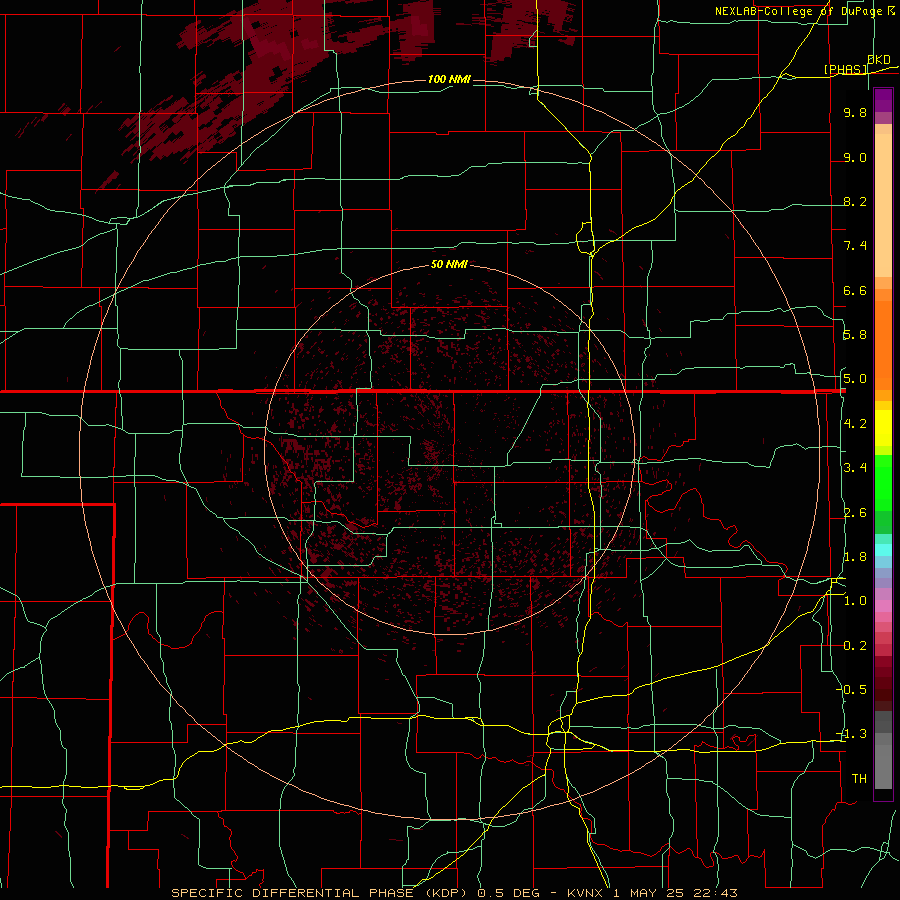The height and width of the screenshot is (900, 900).
Task: Select the purple segment atop the color bar
Action: 883,100
